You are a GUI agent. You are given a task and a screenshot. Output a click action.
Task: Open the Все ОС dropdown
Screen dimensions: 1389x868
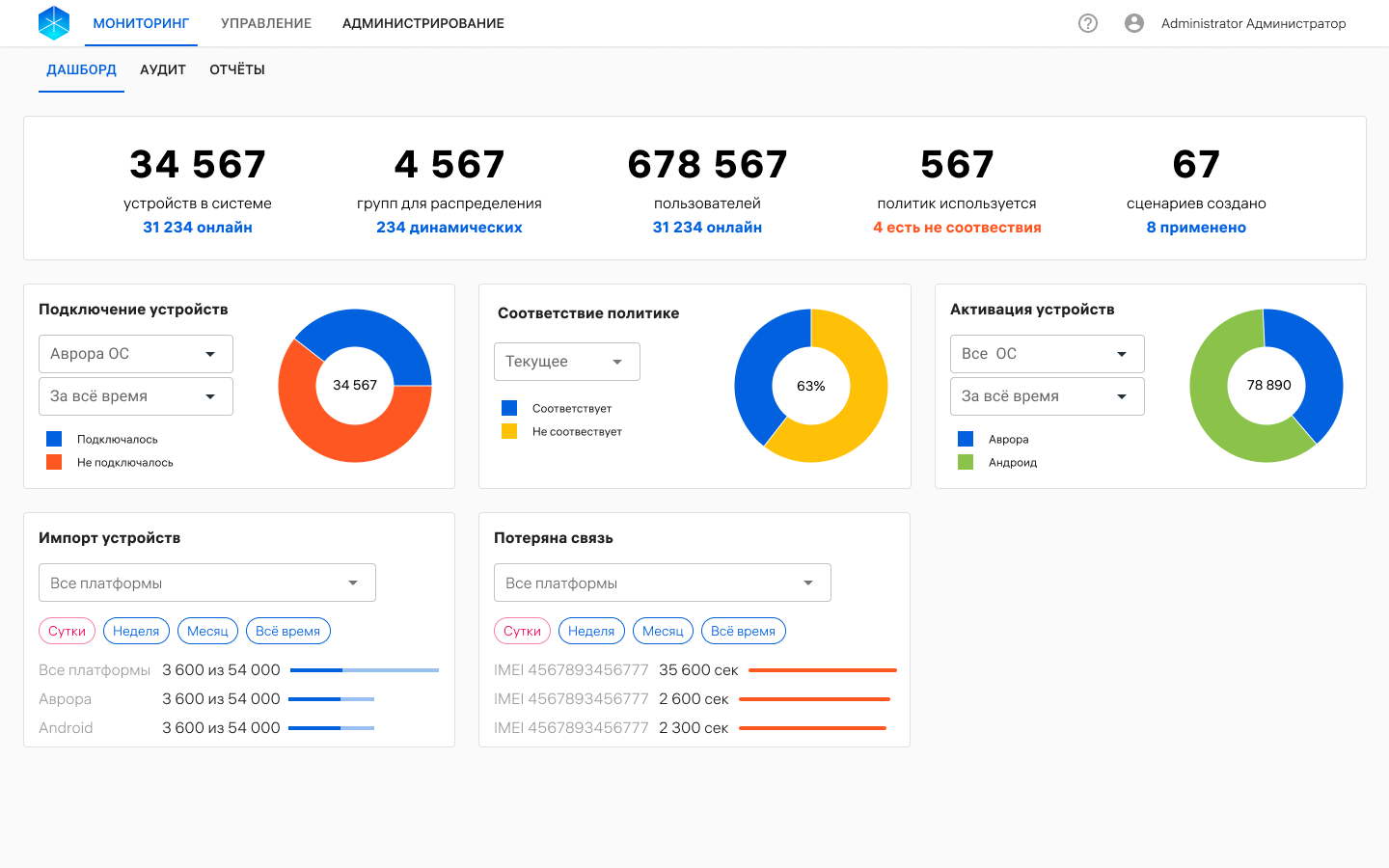tap(1048, 354)
